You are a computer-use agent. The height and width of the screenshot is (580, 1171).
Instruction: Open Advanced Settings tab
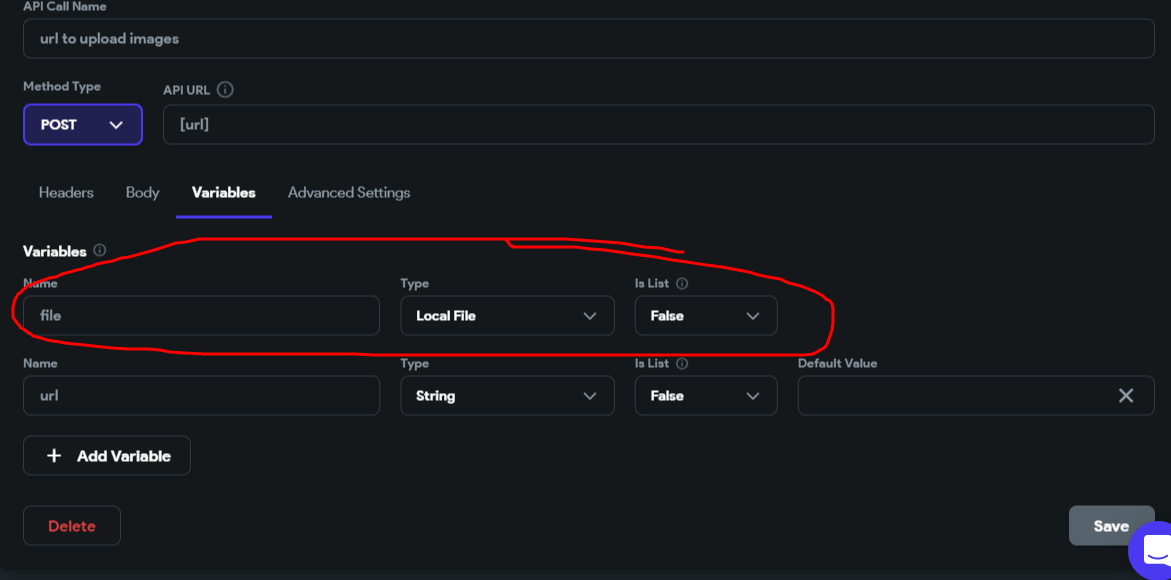pos(348,192)
